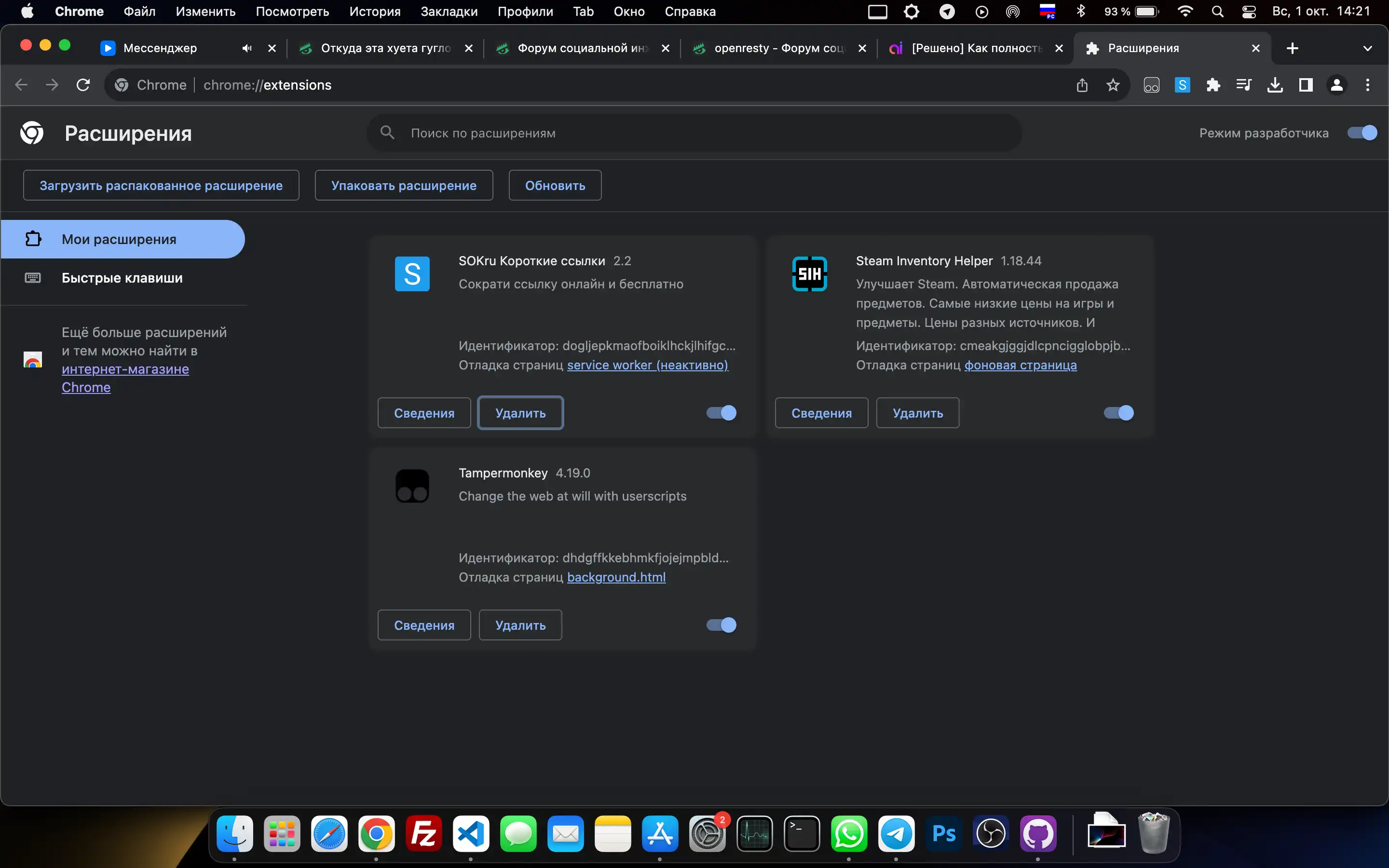The height and width of the screenshot is (868, 1389).
Task: Open the Файл menu
Action: pyautogui.click(x=139, y=12)
